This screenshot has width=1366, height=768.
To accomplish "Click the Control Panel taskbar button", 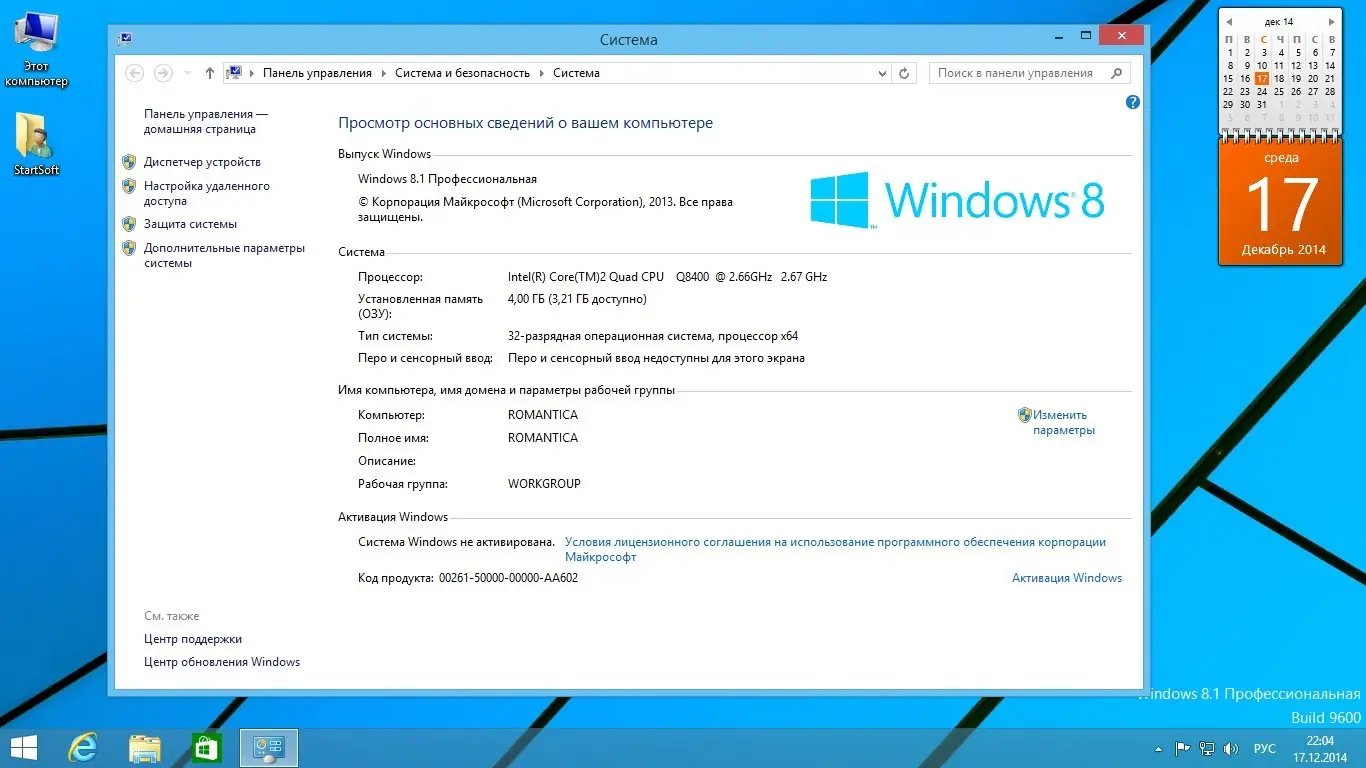I will [x=269, y=748].
